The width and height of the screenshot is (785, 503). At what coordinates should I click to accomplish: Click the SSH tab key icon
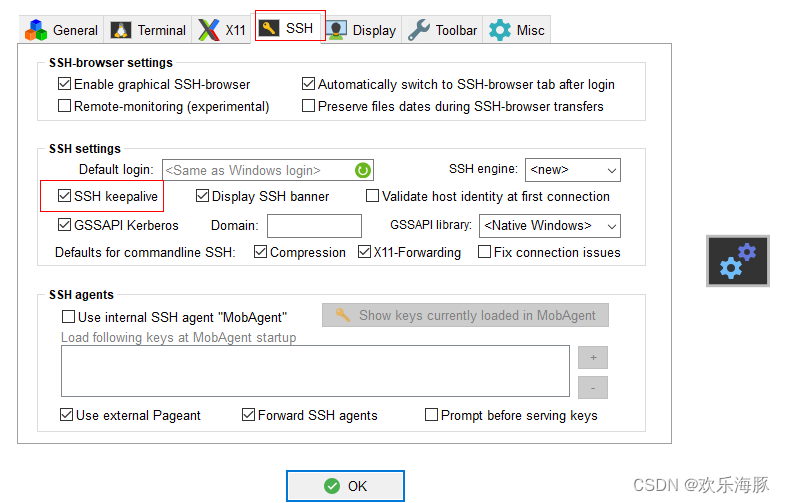click(269, 28)
